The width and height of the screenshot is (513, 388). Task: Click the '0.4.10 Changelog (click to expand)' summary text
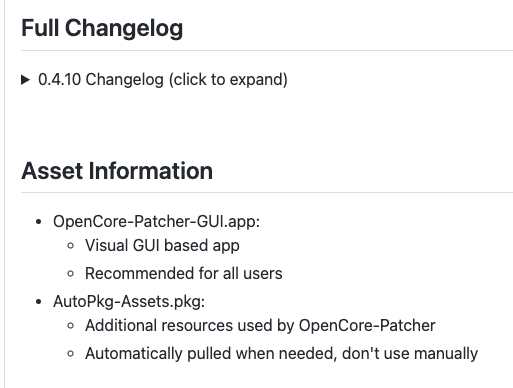163,80
